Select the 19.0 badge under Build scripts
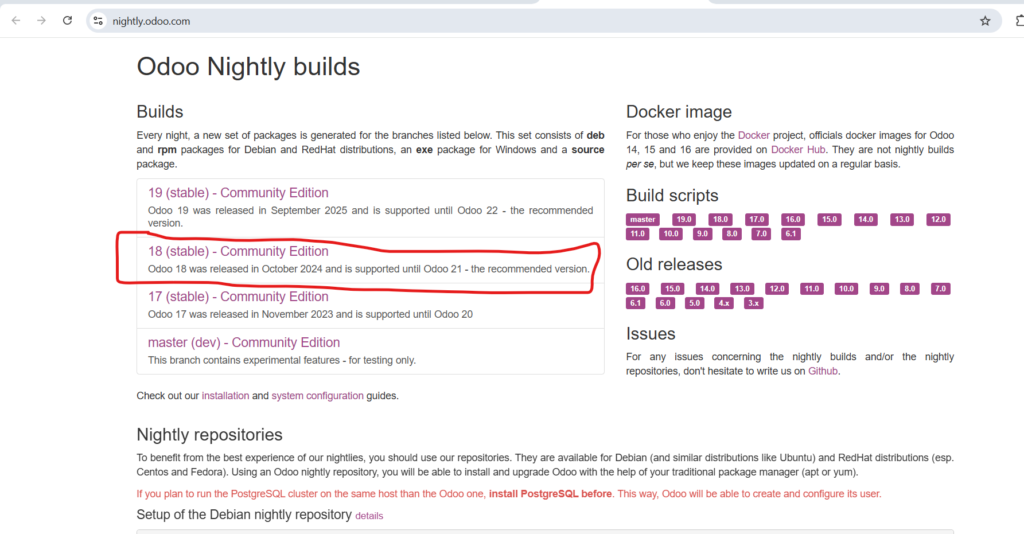 click(x=684, y=219)
